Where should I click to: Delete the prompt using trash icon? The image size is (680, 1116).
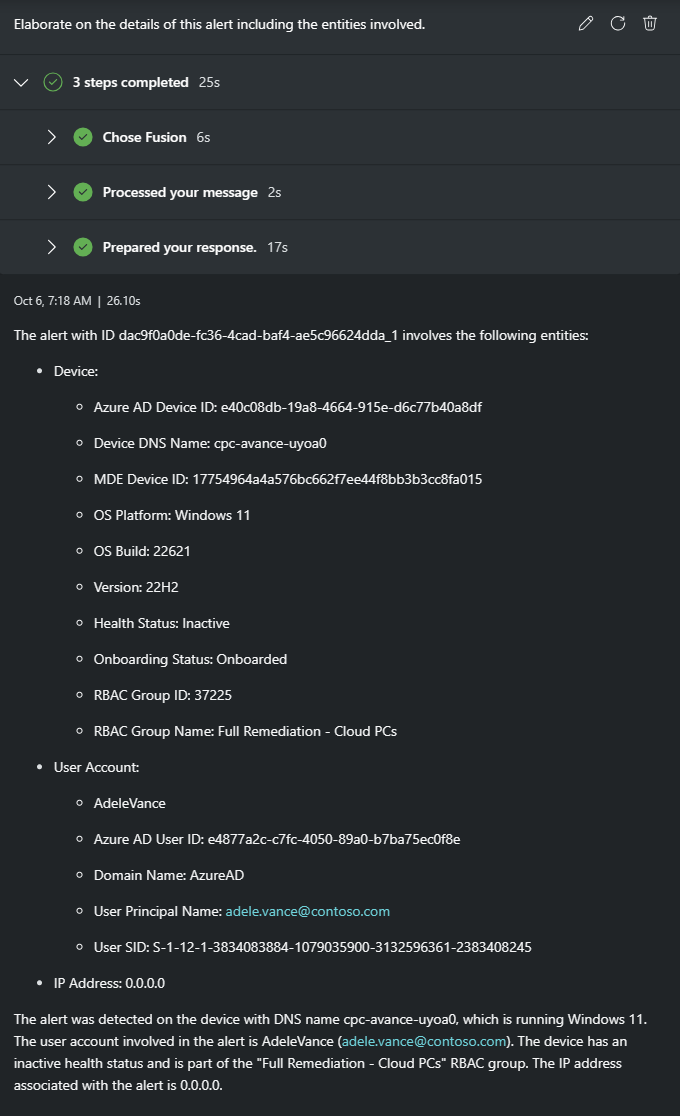[650, 24]
